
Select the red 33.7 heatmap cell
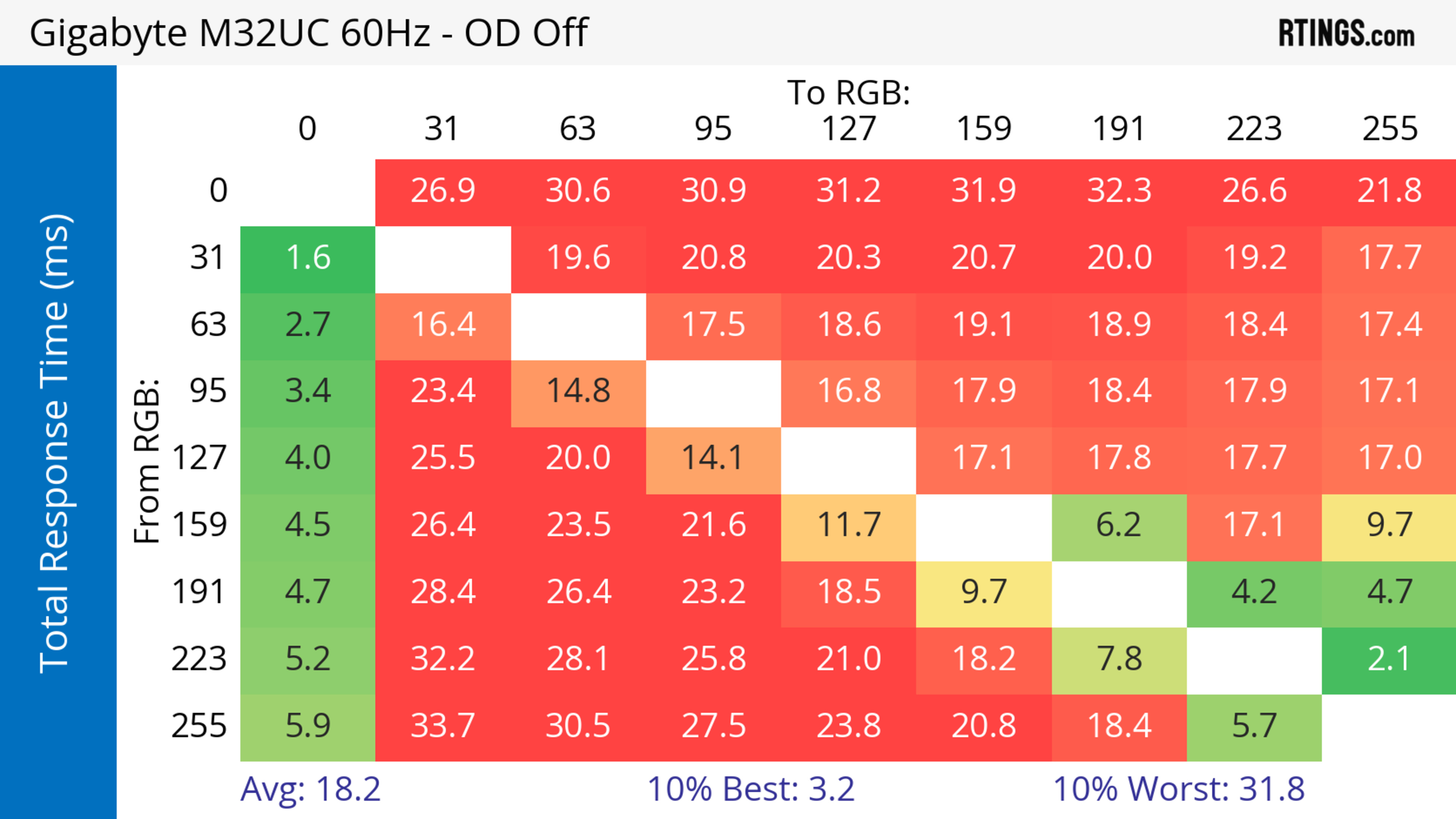click(x=442, y=726)
